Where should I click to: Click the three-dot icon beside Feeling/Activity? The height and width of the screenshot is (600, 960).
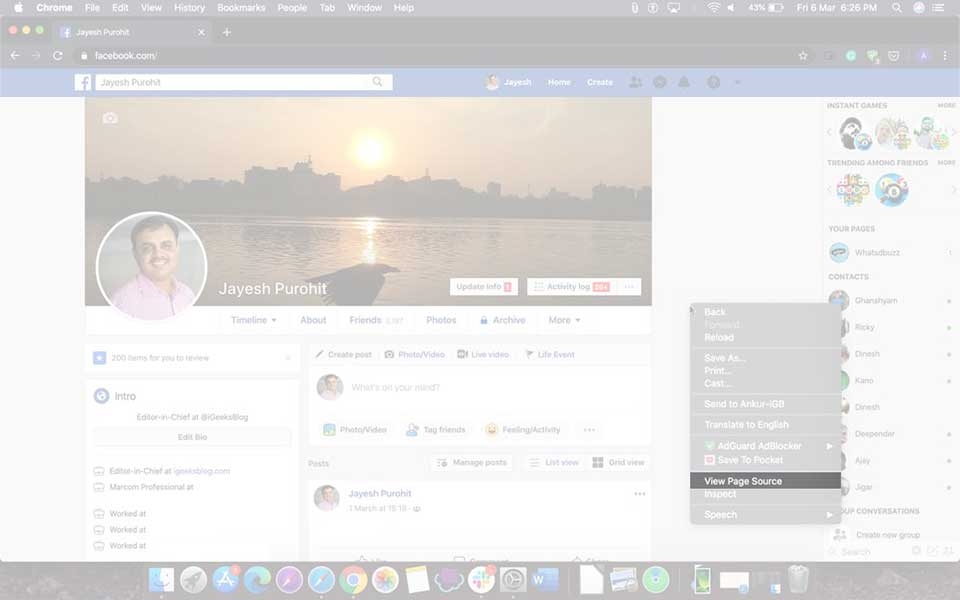click(x=589, y=430)
